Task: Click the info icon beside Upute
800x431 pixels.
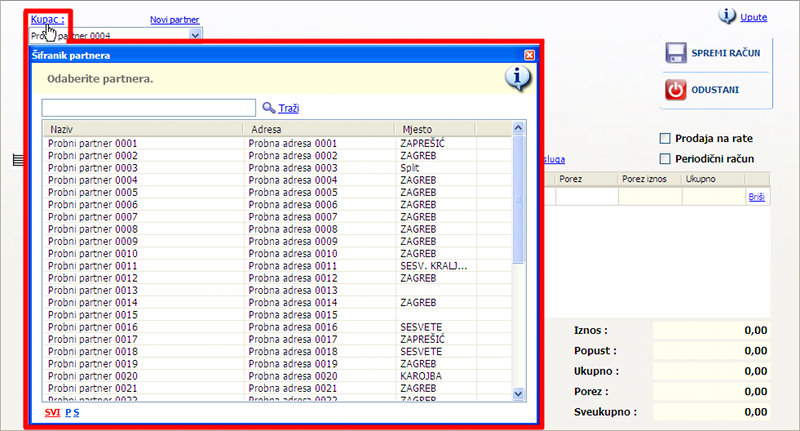Action: pyautogui.click(x=727, y=16)
